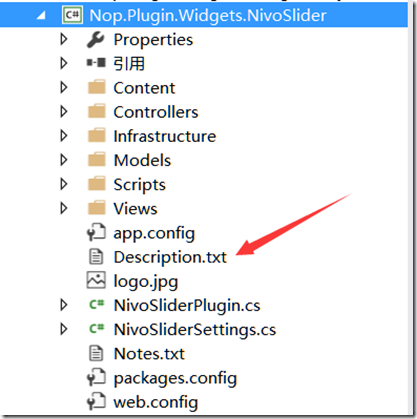Expand the Infrastructure folder
This screenshot has height=419, width=417.
coord(64,136)
